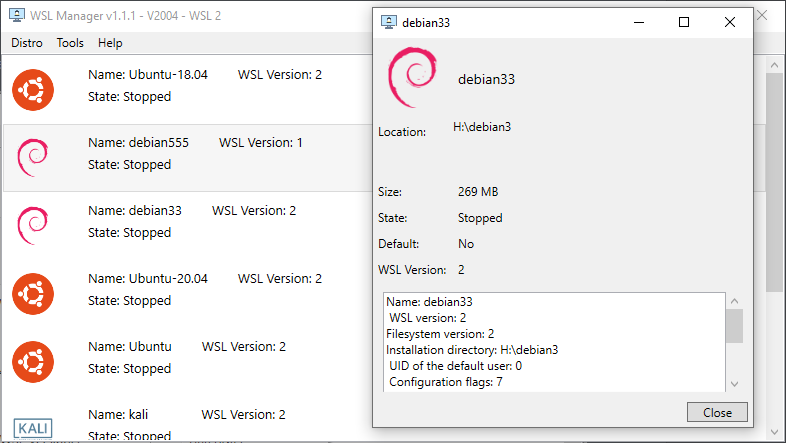Click the debian33 swirl icon in distro list
Image resolution: width=786 pixels, height=443 pixels.
coord(33,226)
